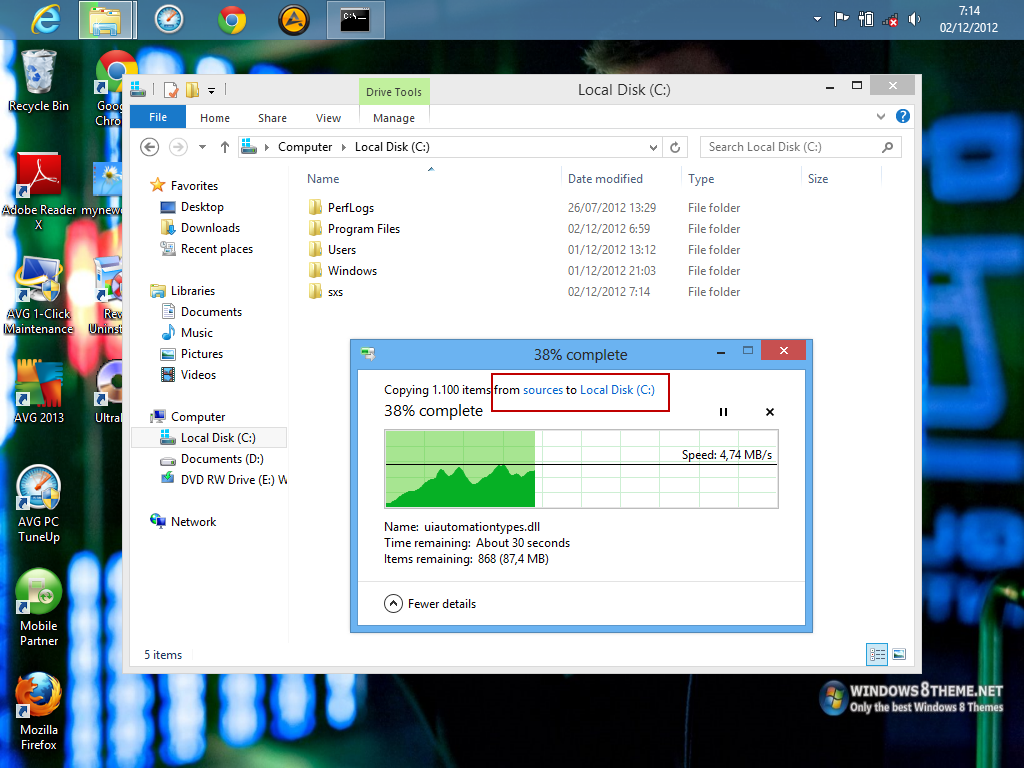This screenshot has width=1024, height=768.
Task: Cancel the copy with the X control
Action: coord(769,411)
